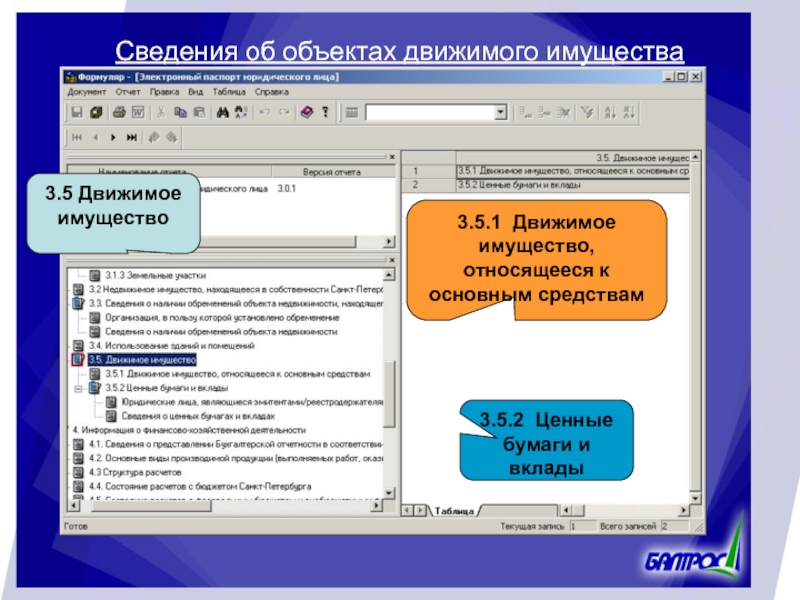The image size is (800, 600).
Task: Click the Sort ascending A-Z icon
Action: (608, 112)
